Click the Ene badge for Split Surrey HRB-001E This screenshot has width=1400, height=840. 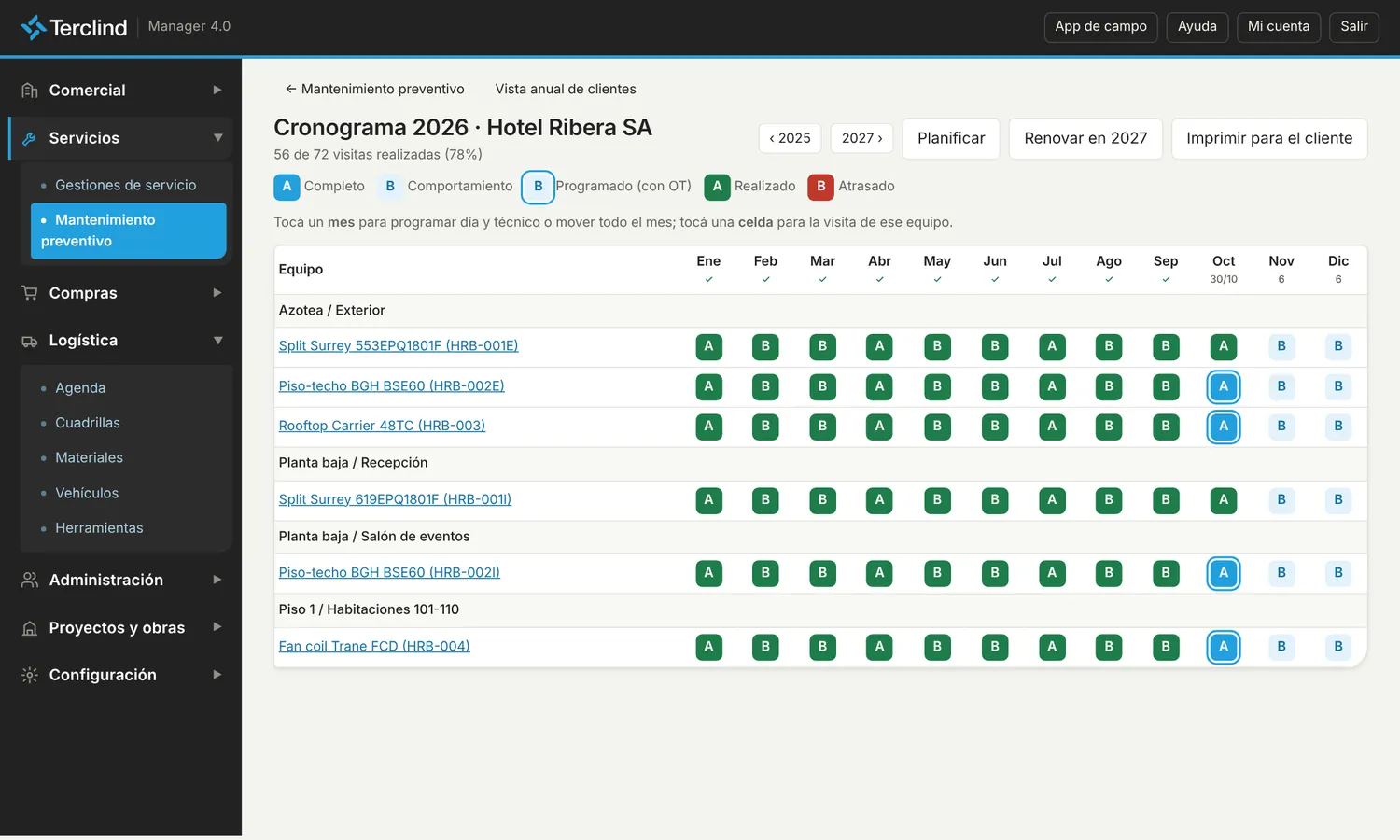[708, 346]
